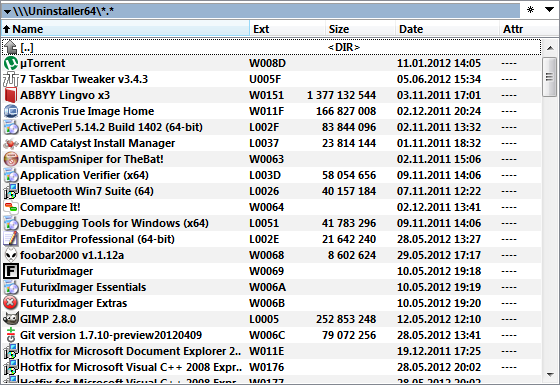560x385 pixels.
Task: Click the FuturixImager Extras red X icon
Action: pos(11,303)
